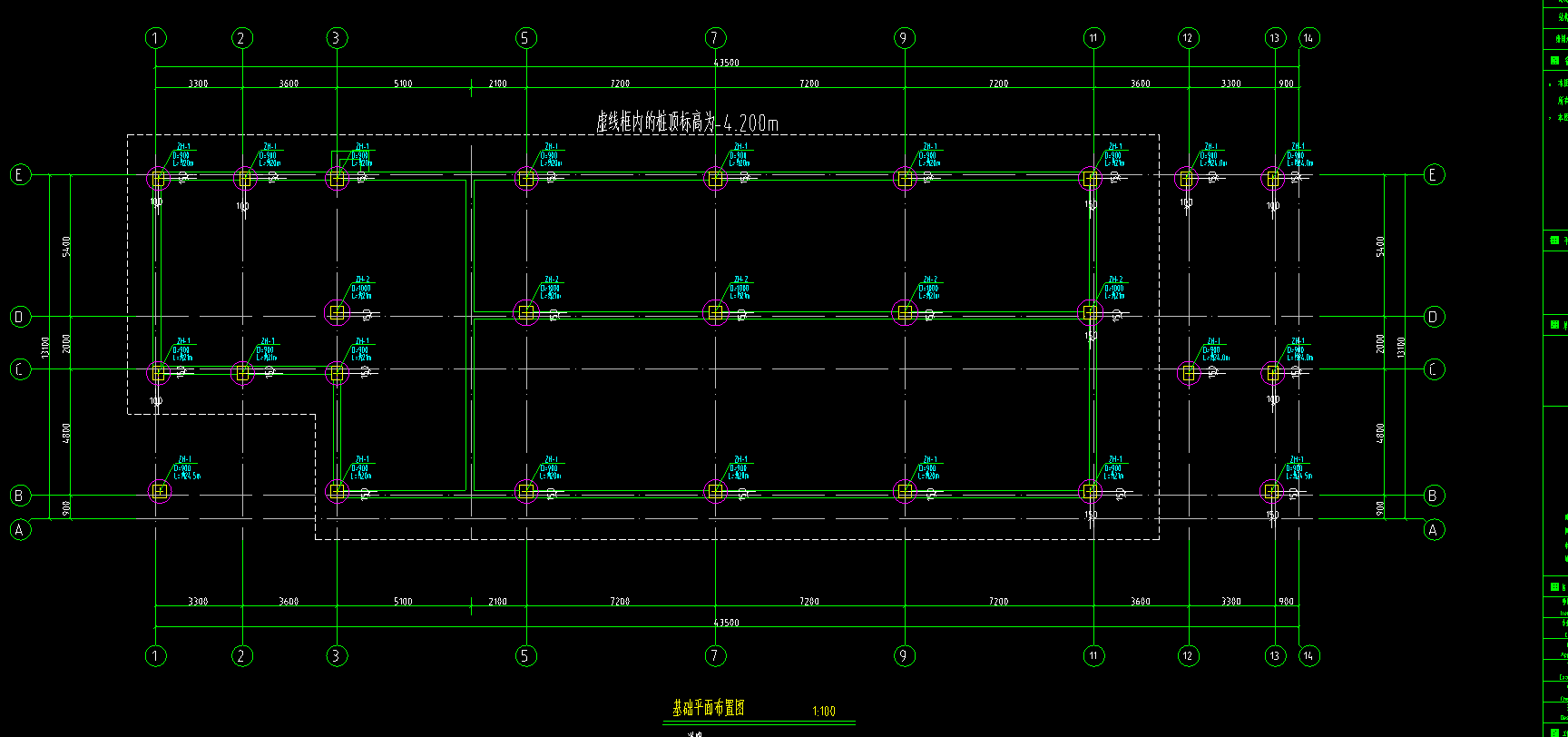Click top dimension 7200 between axes 5 and 7

pos(620,84)
